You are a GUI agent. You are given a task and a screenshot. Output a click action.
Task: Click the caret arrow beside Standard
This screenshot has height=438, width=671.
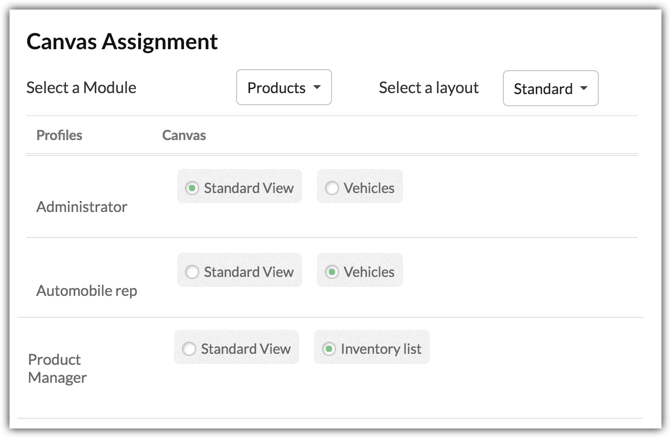click(x=583, y=89)
